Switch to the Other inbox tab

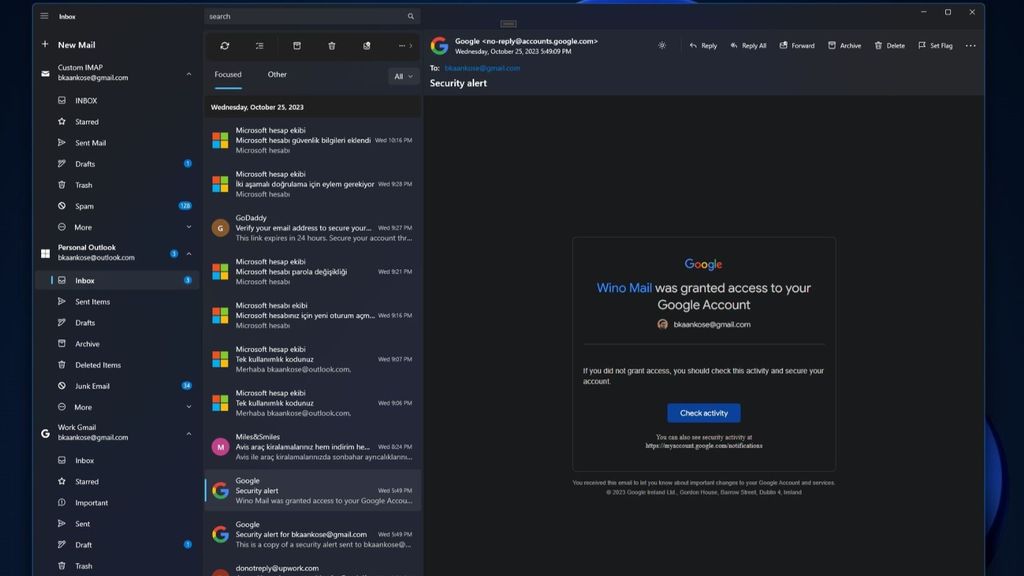pos(277,74)
